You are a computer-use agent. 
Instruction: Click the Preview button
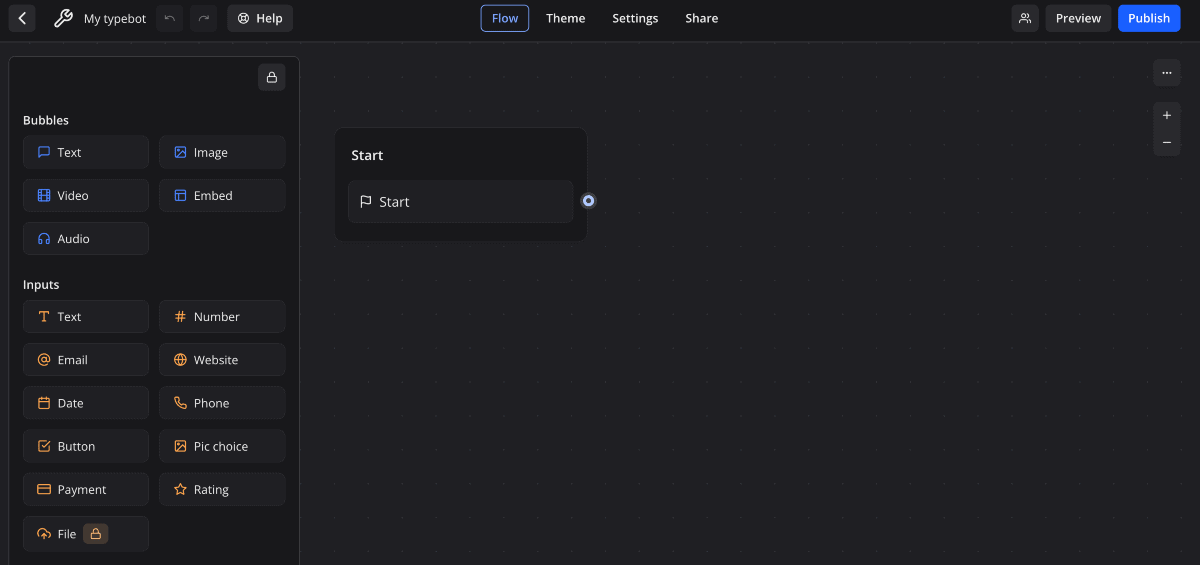[1078, 18]
